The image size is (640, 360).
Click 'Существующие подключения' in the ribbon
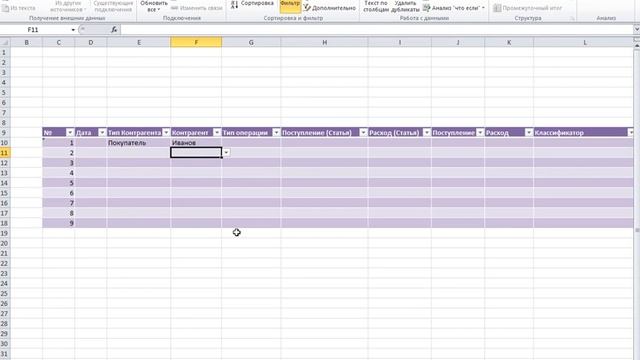pyautogui.click(x=113, y=6)
